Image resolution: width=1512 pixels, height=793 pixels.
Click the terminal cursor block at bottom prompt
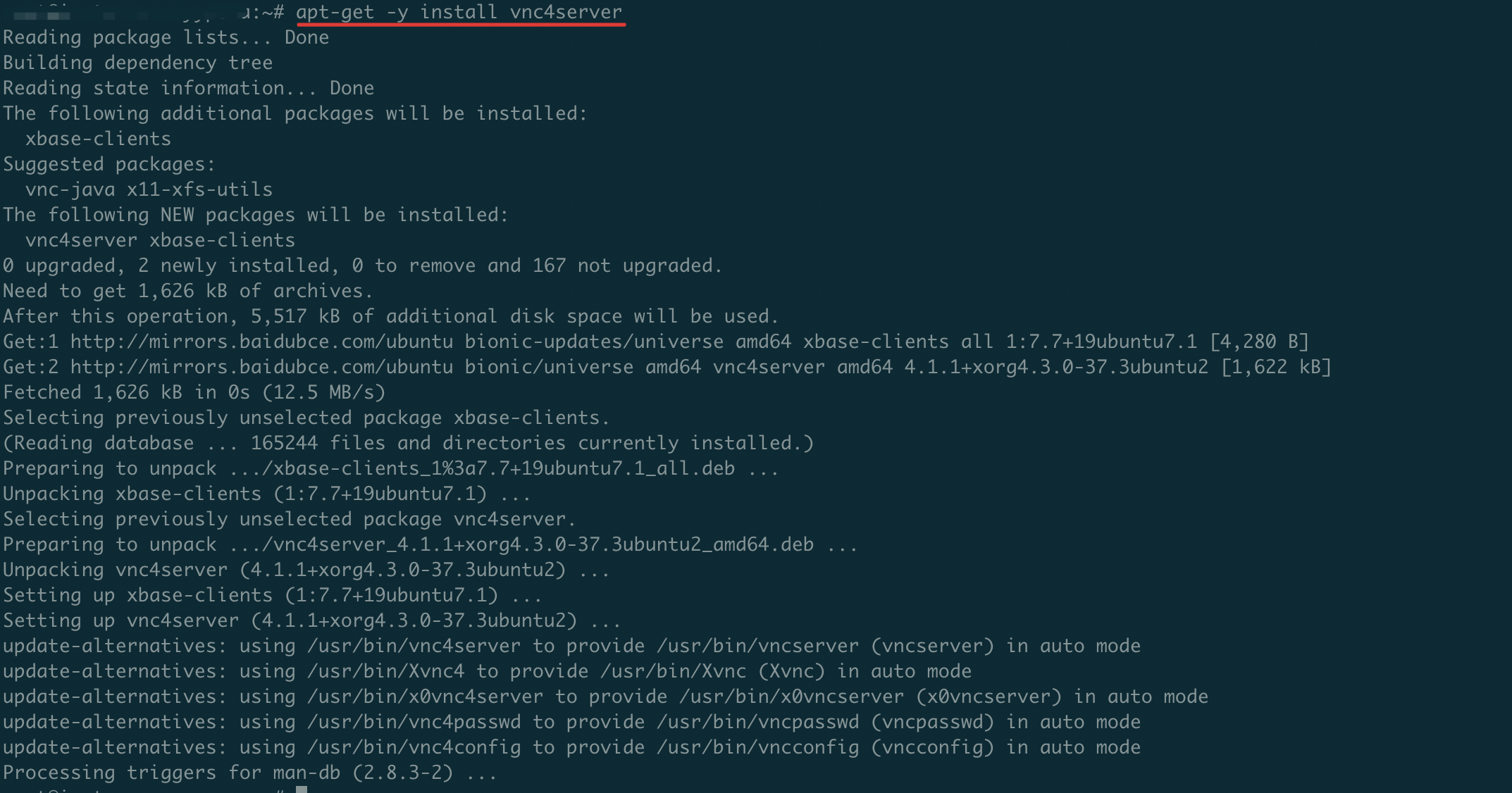coord(302,789)
